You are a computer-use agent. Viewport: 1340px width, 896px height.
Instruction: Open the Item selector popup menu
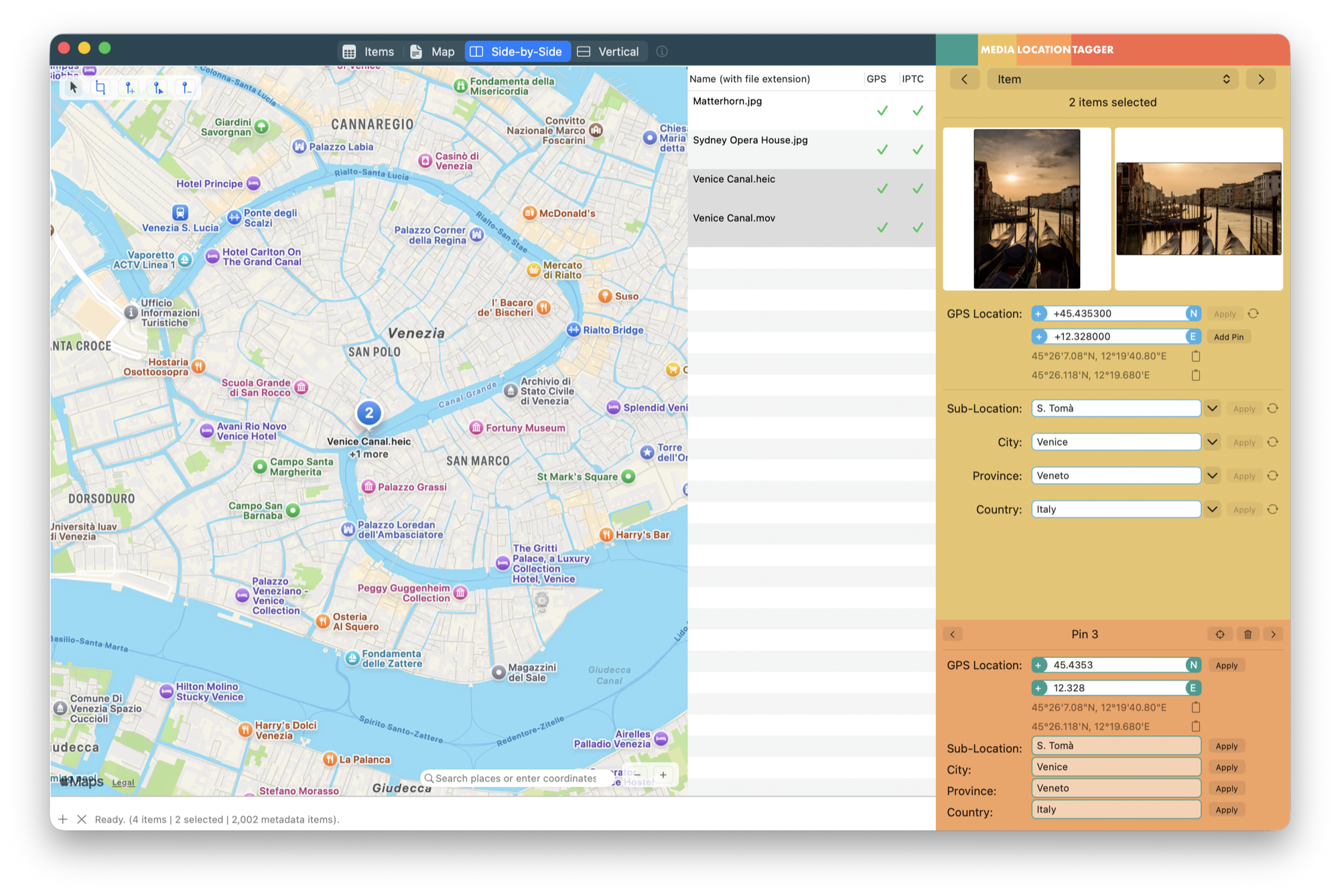(x=1112, y=79)
